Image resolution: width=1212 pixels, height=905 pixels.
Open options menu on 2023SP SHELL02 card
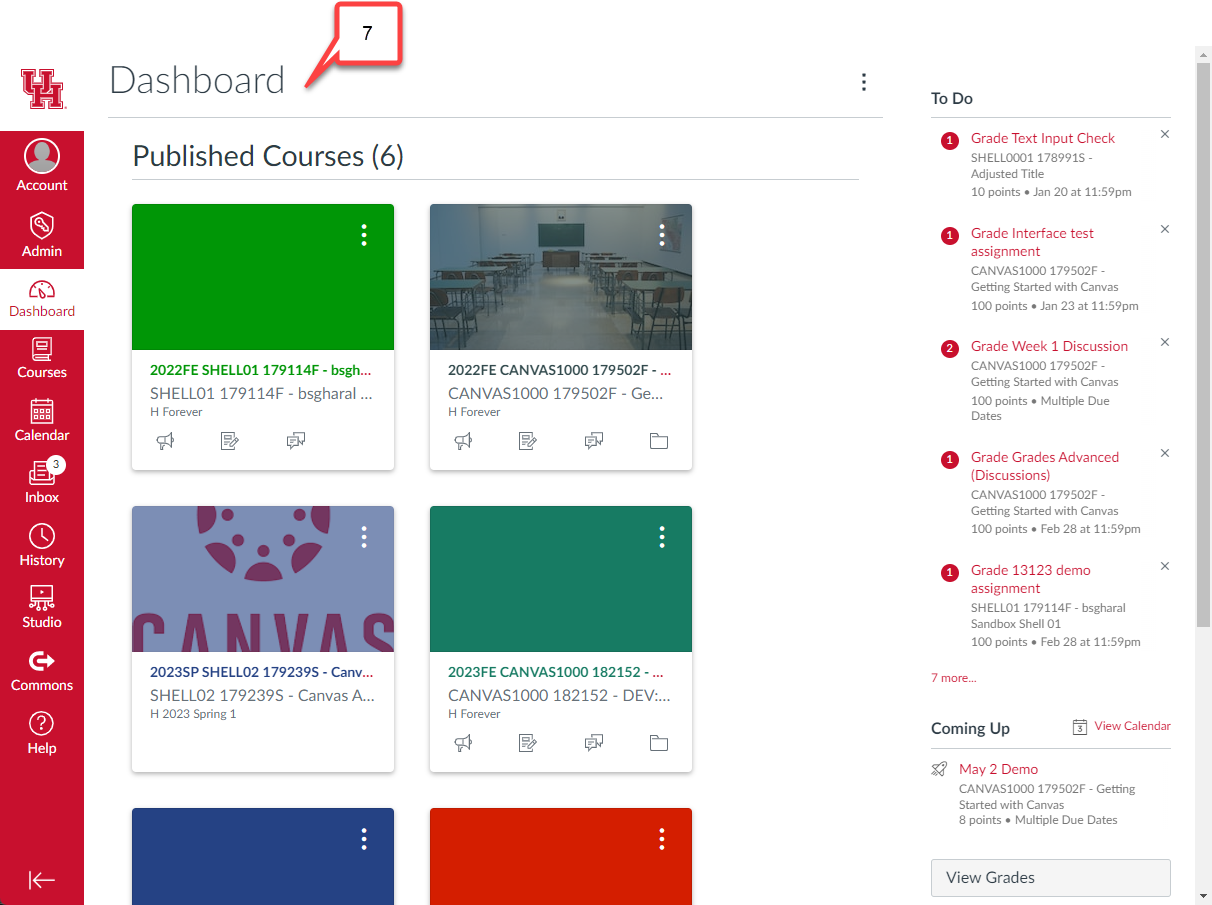coord(364,537)
